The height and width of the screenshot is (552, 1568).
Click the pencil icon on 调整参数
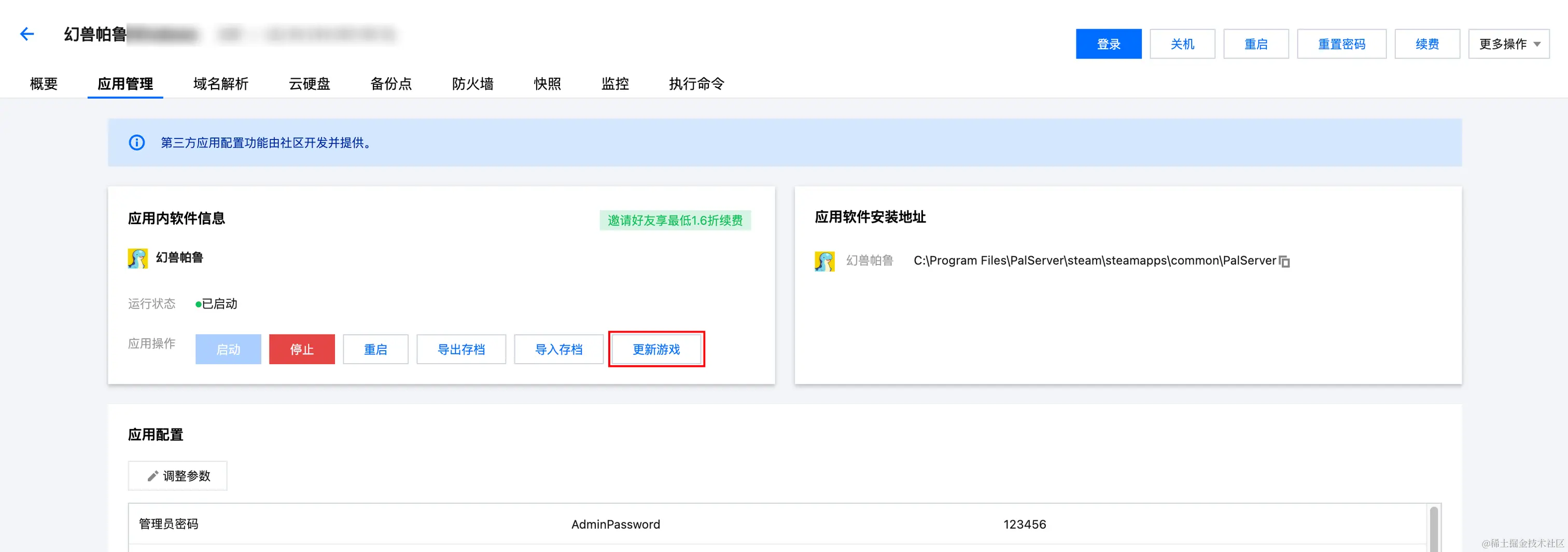[153, 476]
